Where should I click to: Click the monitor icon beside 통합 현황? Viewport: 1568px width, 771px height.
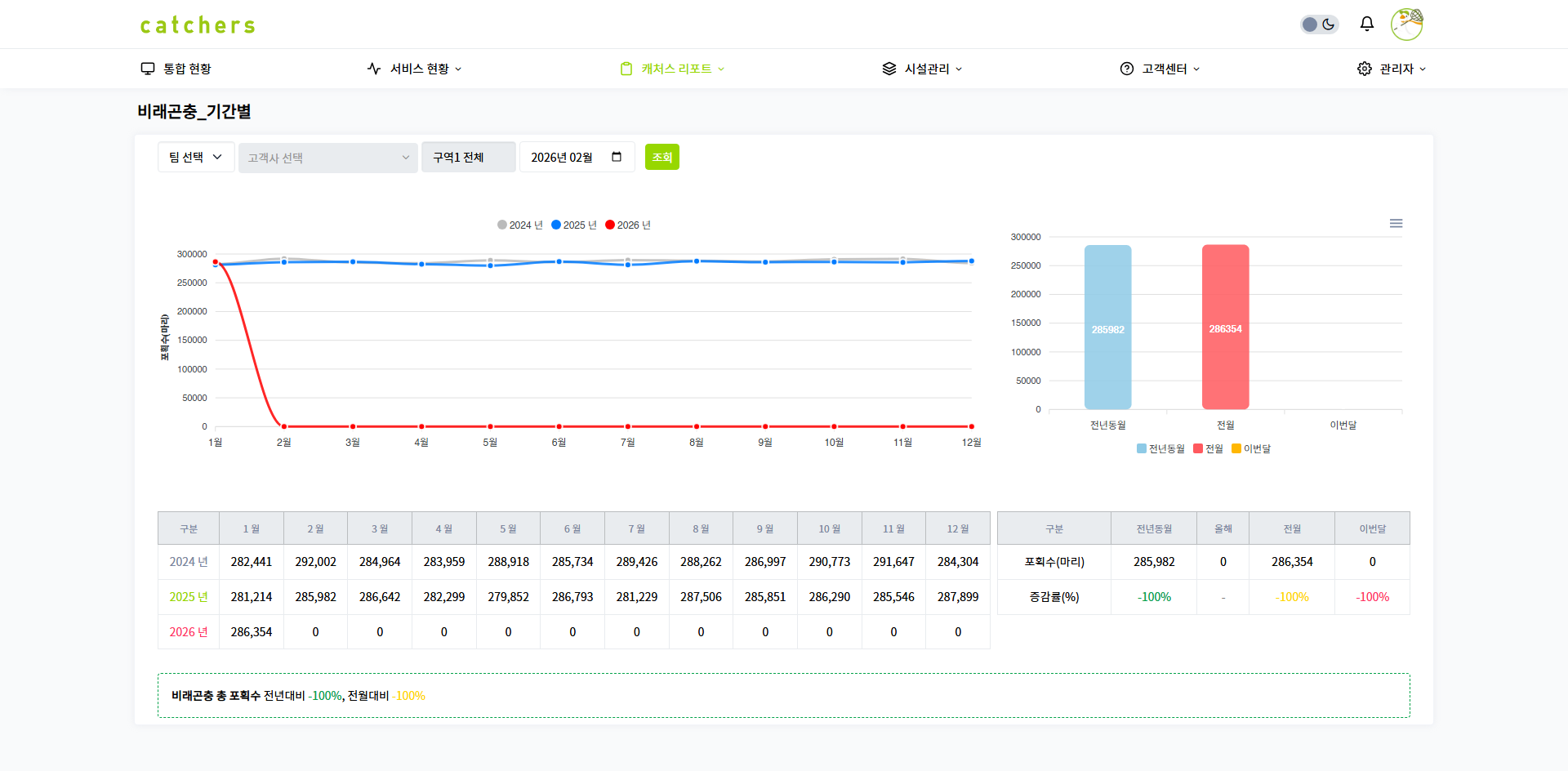pos(148,69)
